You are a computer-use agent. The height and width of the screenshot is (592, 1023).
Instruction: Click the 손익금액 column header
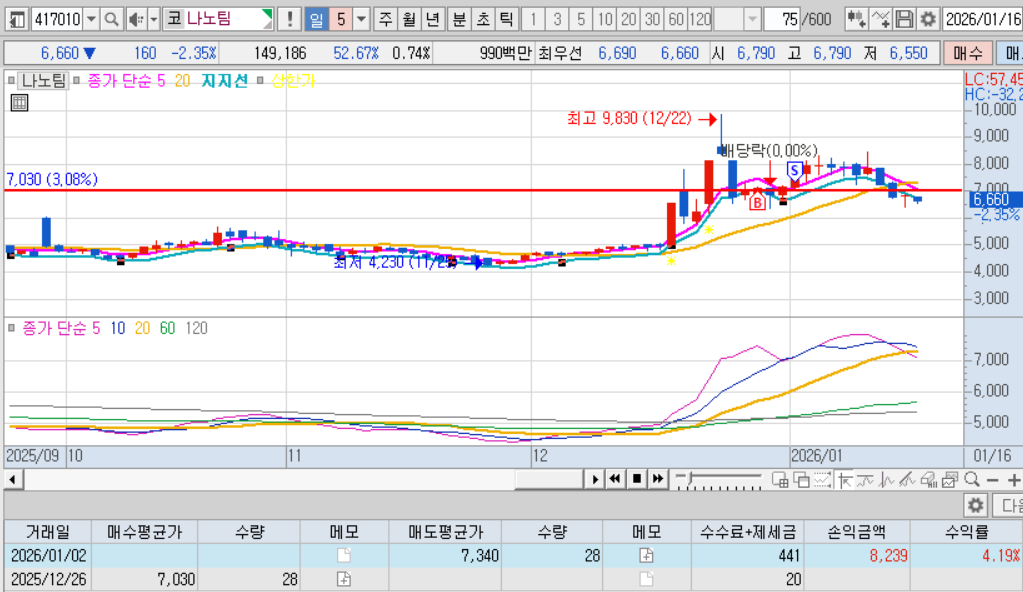857,532
